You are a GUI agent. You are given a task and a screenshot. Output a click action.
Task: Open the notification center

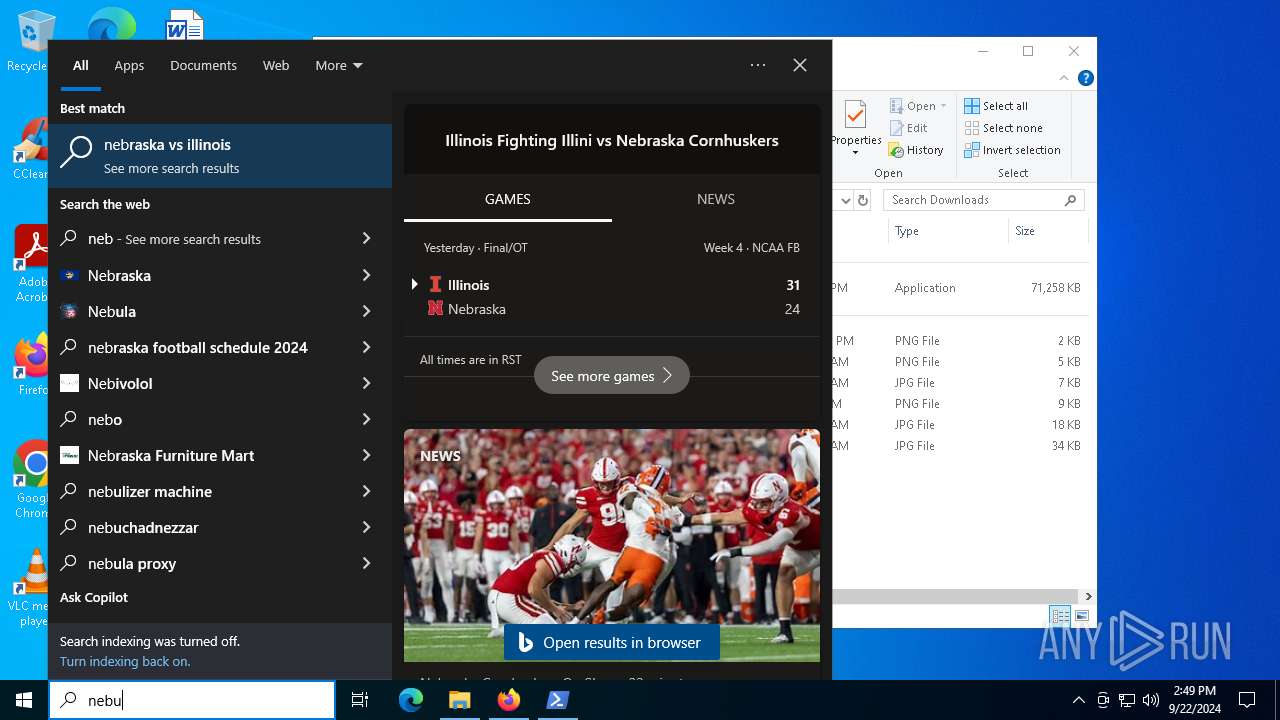(x=1247, y=700)
